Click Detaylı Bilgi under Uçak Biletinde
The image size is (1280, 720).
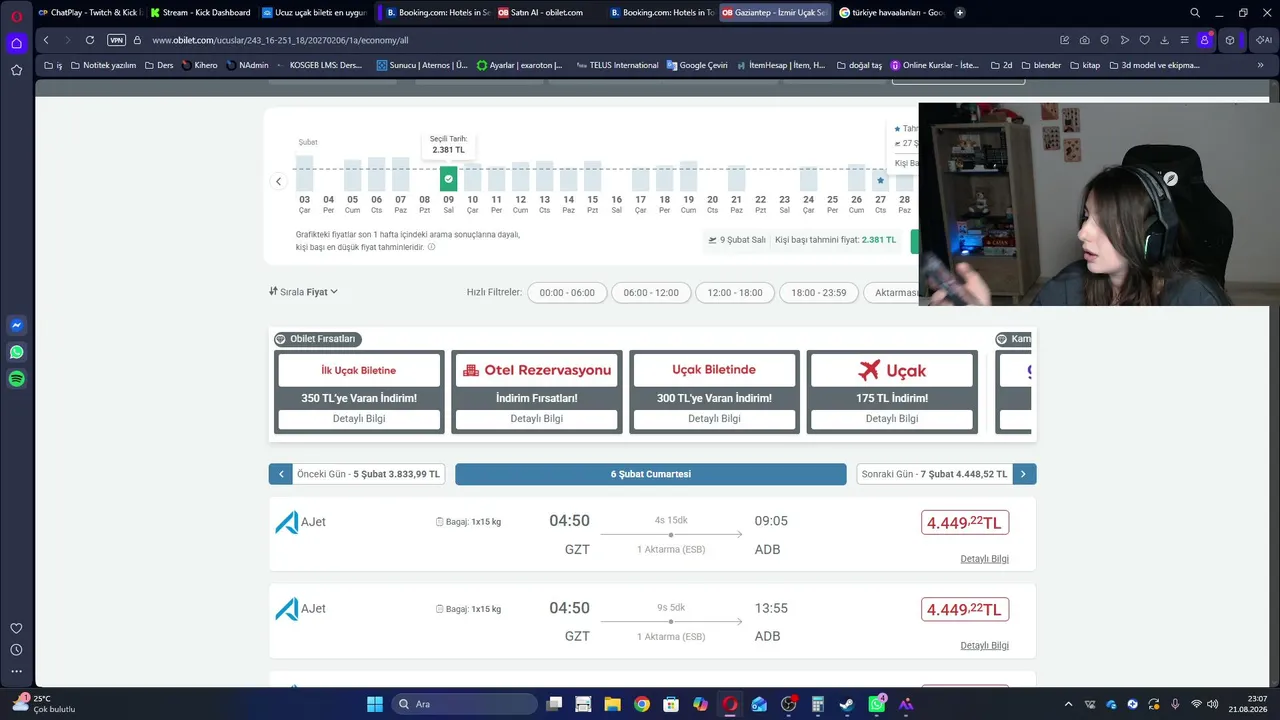(x=714, y=419)
